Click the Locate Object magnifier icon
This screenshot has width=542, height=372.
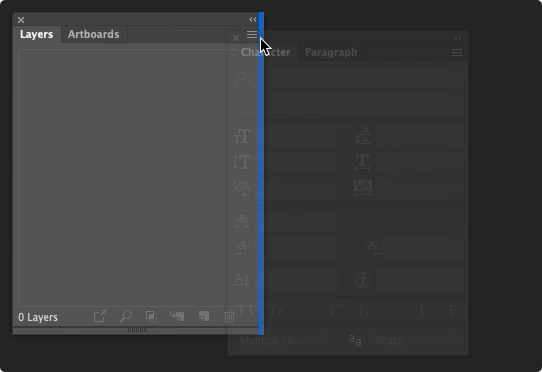(126, 316)
